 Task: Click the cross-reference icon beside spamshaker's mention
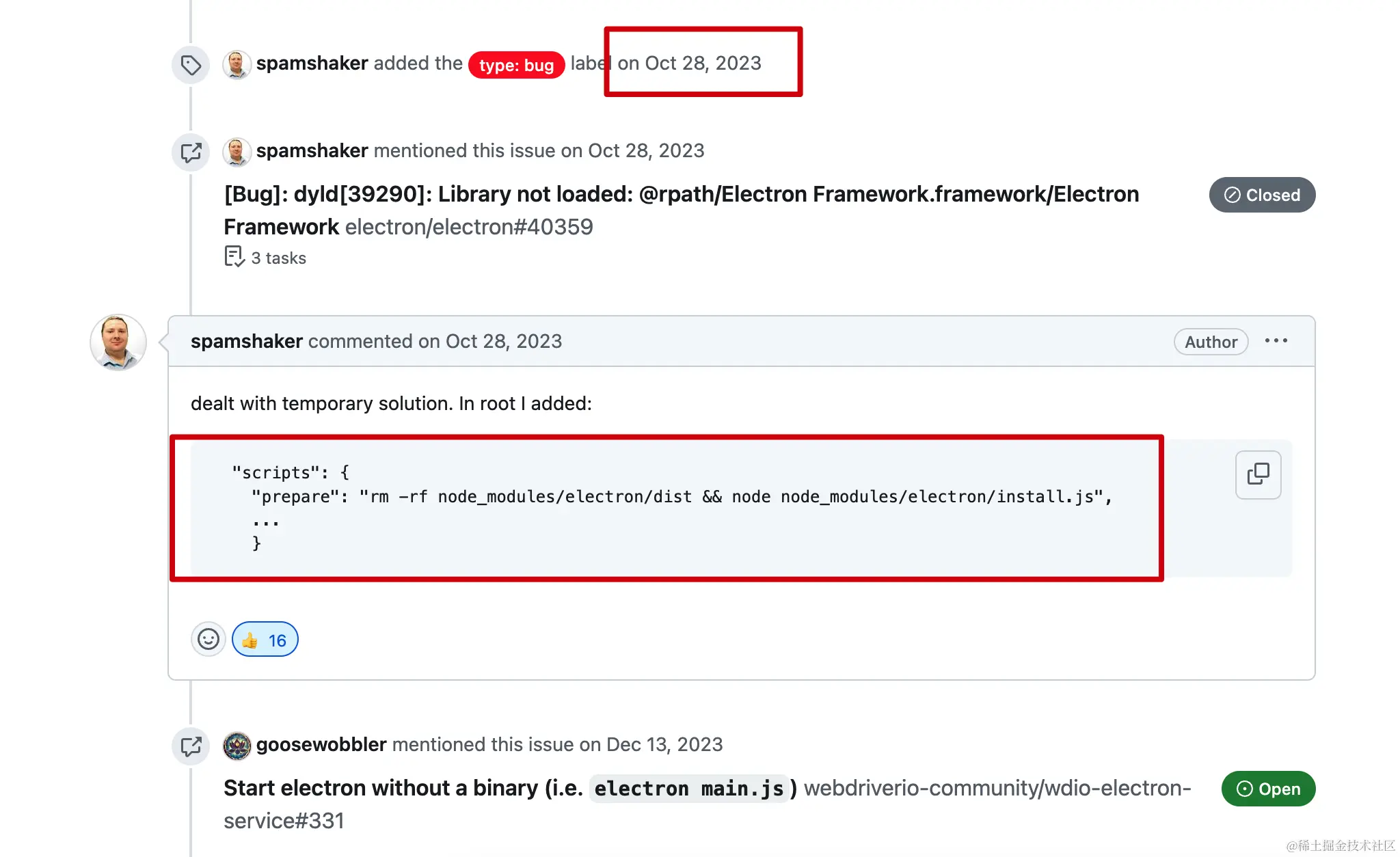click(191, 152)
